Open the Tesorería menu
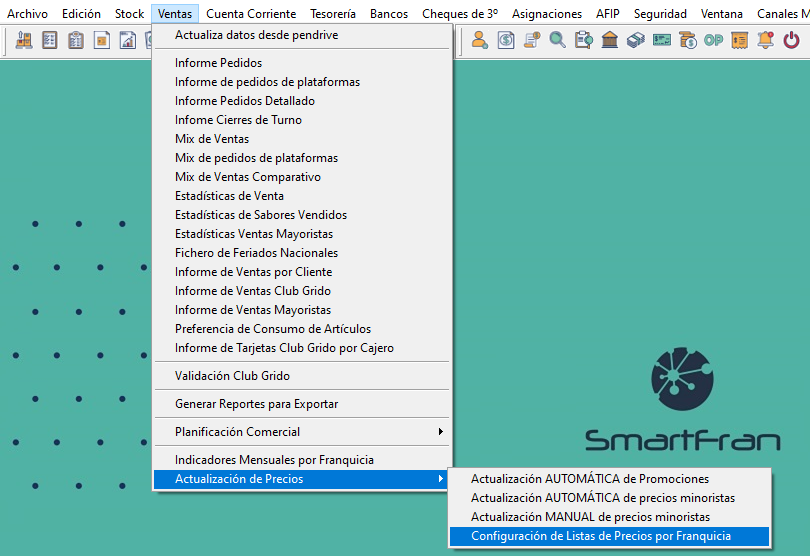Viewport: 810px width, 556px height. coord(333,14)
